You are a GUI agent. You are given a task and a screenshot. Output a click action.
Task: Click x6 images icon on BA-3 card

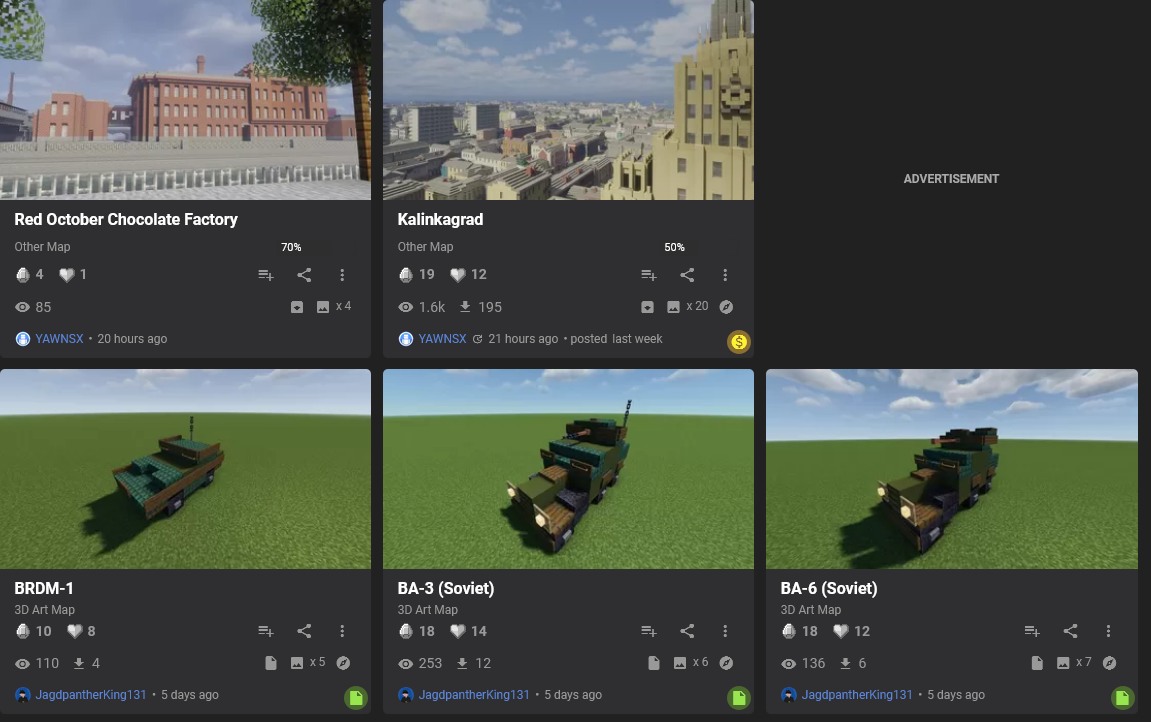pos(680,663)
